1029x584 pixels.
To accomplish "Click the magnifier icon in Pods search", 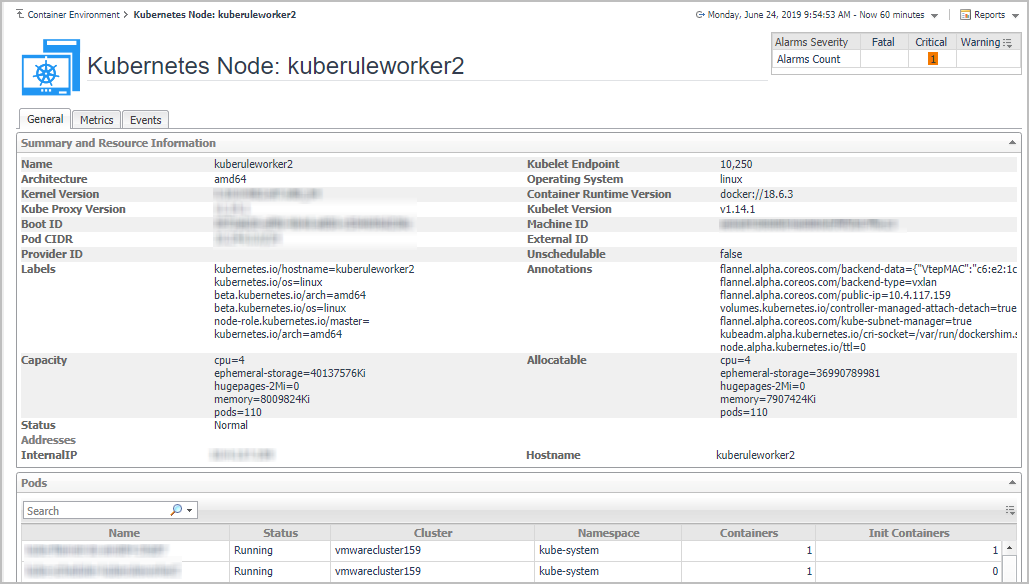I will 176,510.
